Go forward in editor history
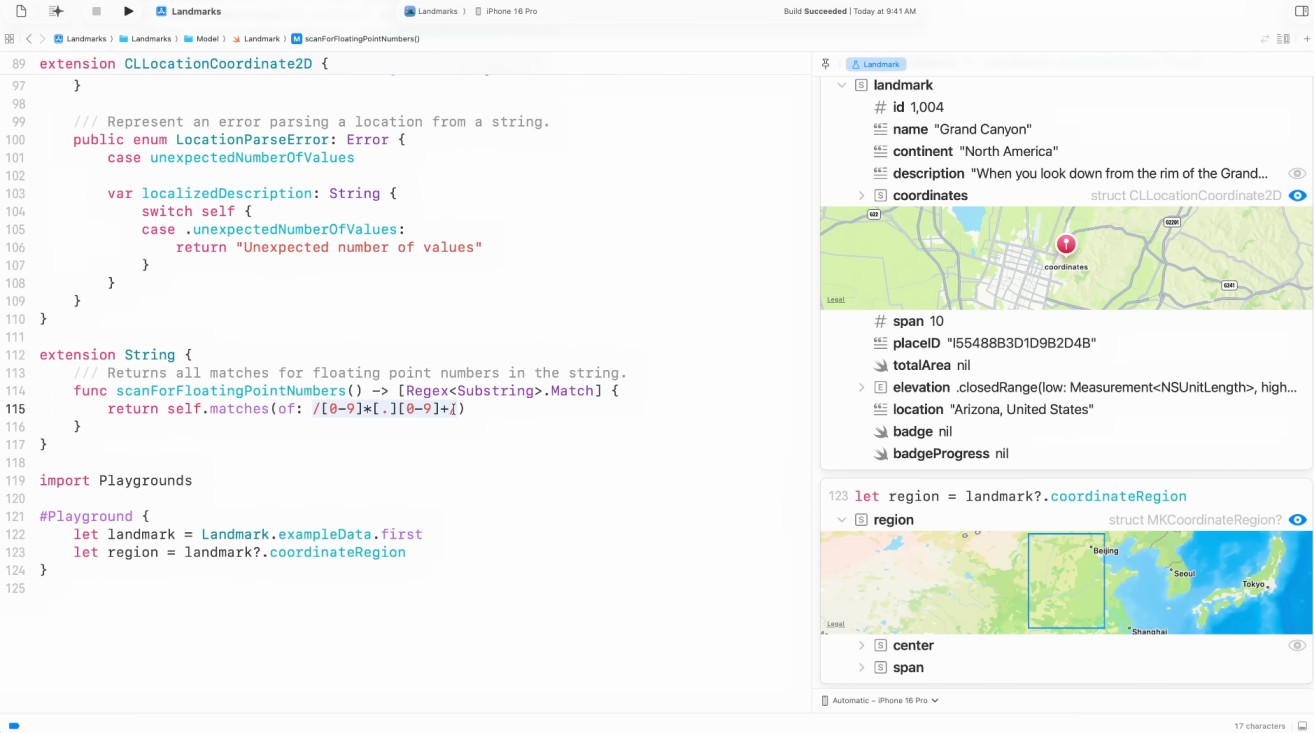This screenshot has height=733, width=1314. coord(42,39)
